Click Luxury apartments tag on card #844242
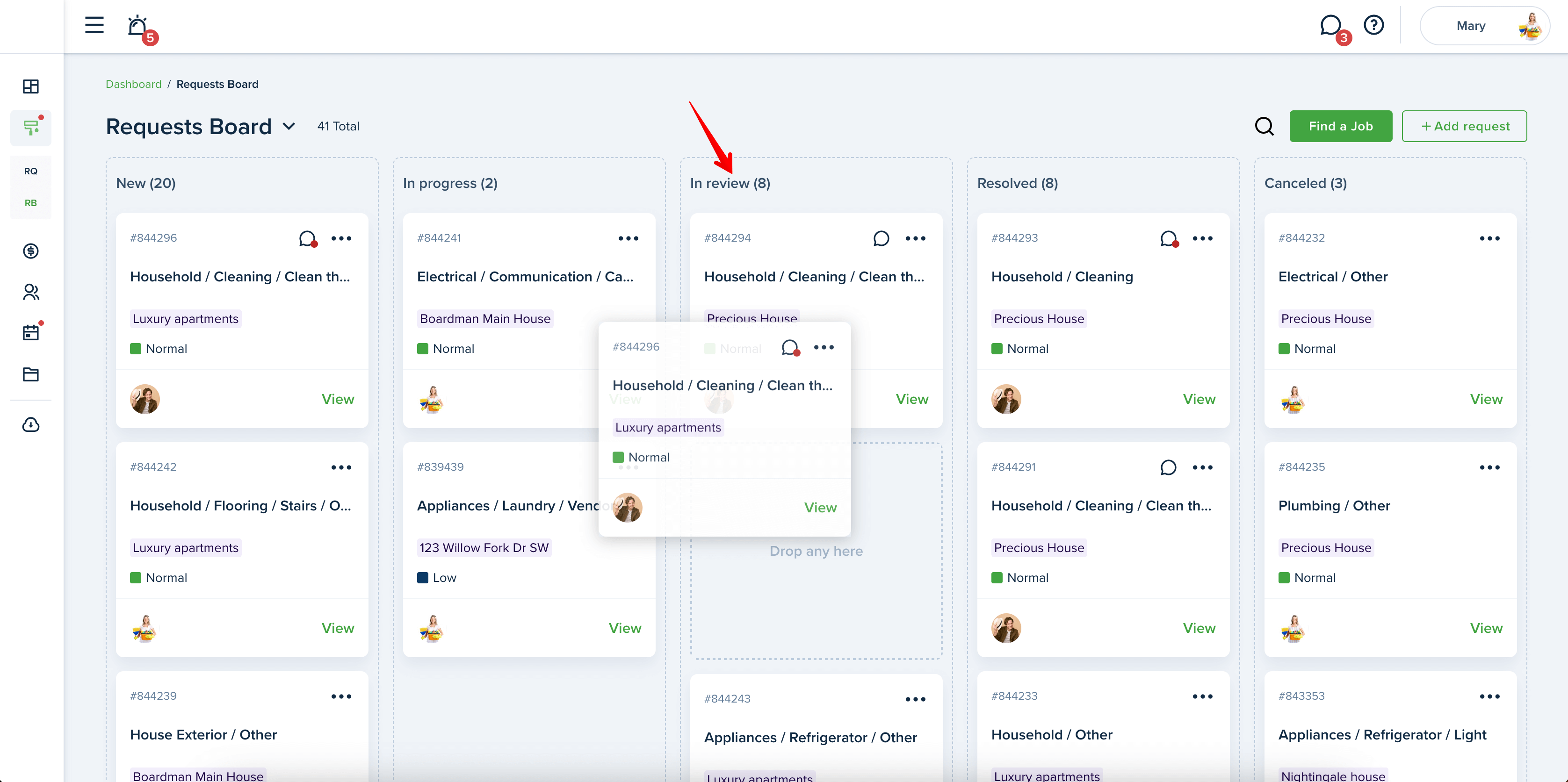This screenshot has height=782, width=1568. click(x=186, y=548)
